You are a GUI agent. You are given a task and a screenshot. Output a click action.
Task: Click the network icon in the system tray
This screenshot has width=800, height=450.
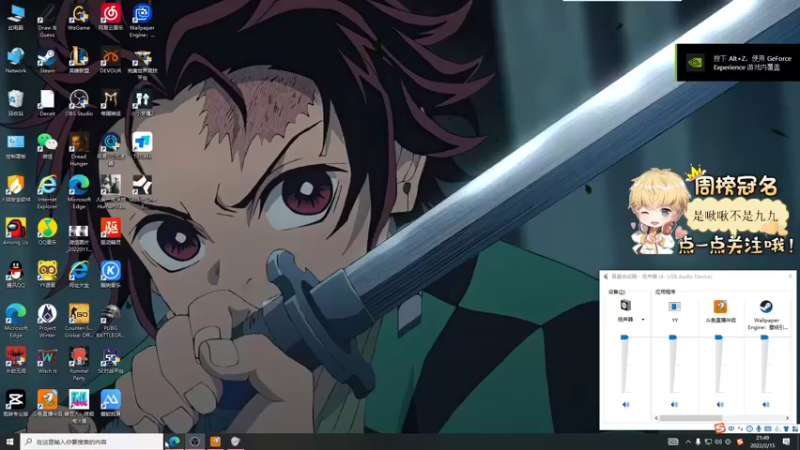[x=708, y=442]
